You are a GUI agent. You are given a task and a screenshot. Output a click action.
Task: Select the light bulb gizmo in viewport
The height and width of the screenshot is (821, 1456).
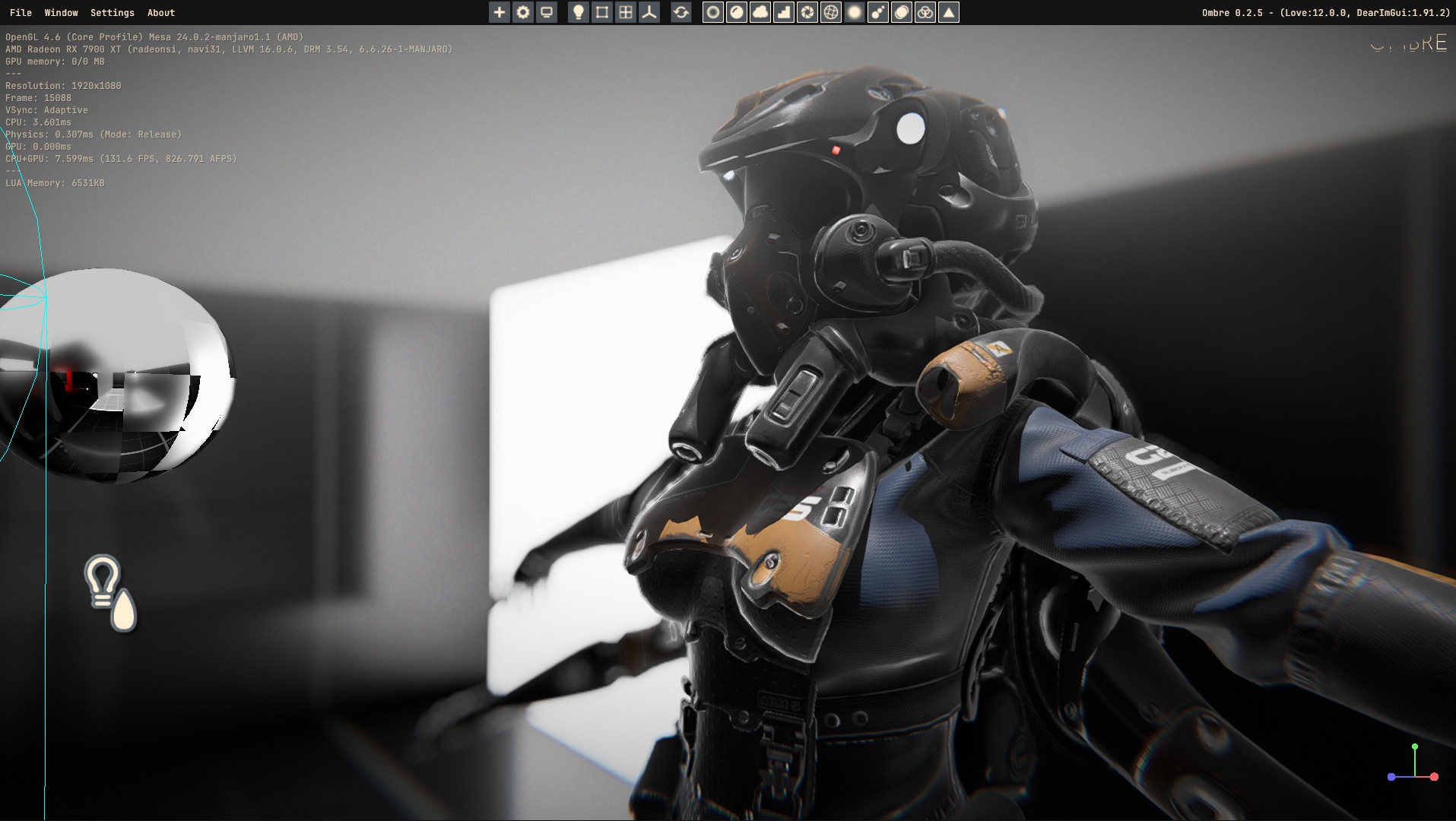click(x=110, y=593)
